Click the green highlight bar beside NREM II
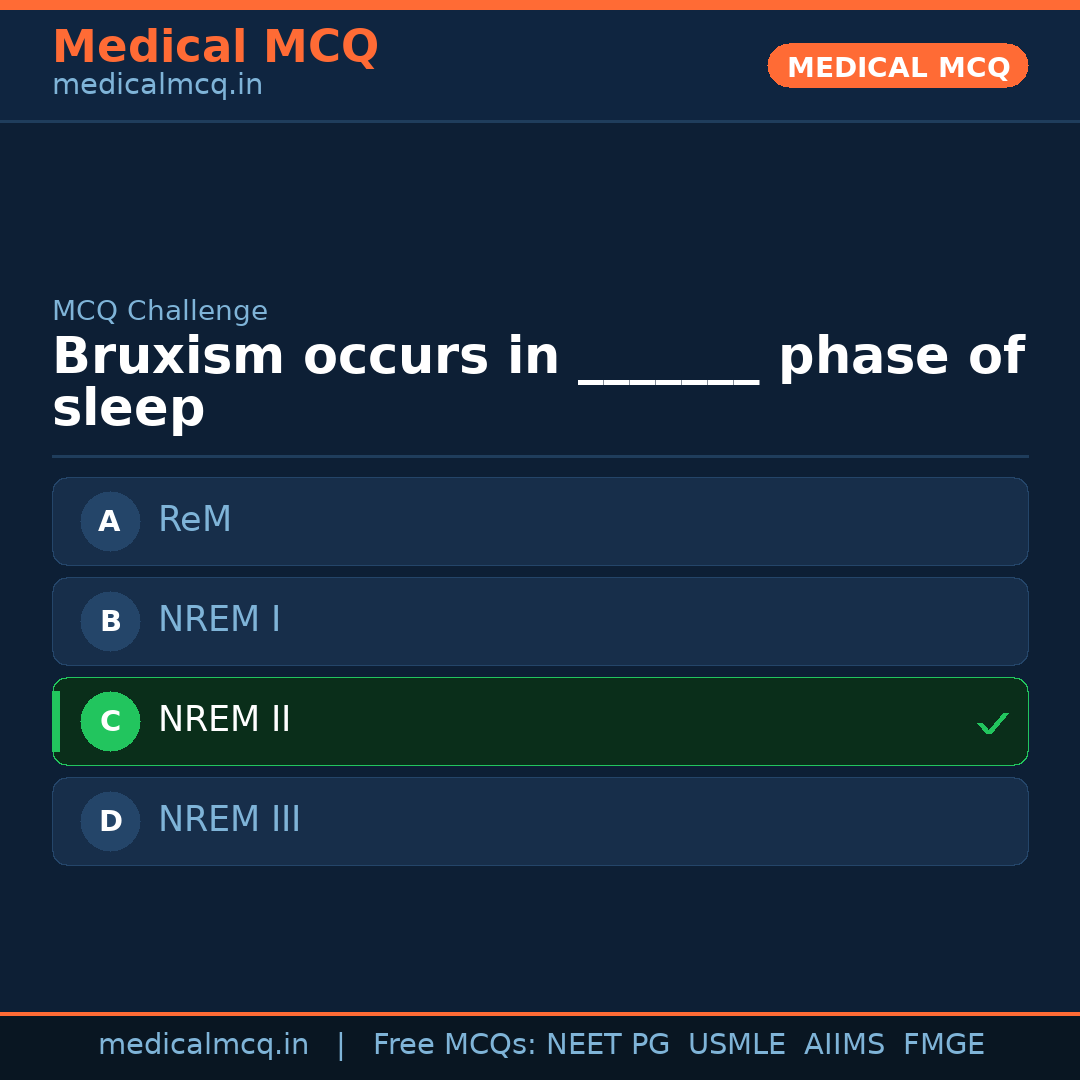The width and height of the screenshot is (1080, 1080). coord(55,721)
